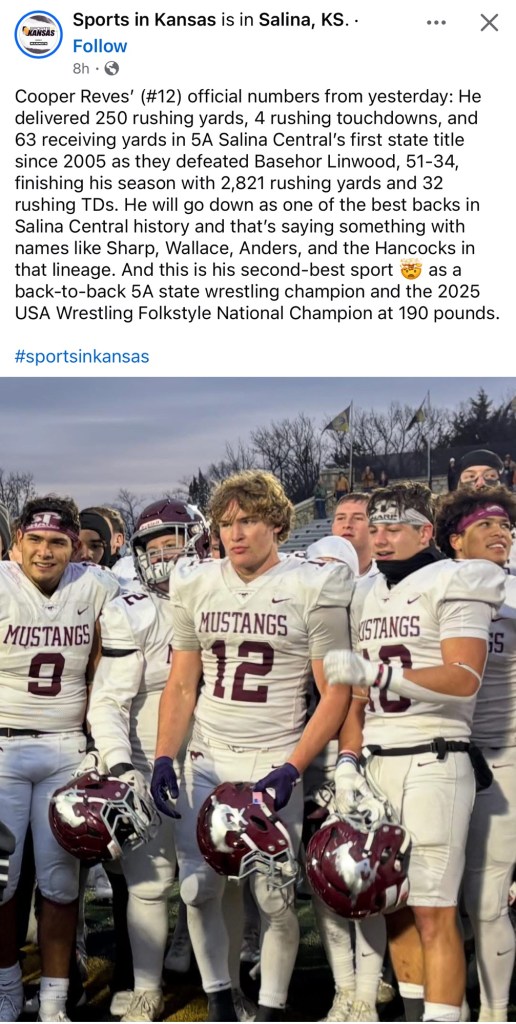This screenshot has height=1024, width=516.
Task: Follow the Sports in Kansas page
Action: point(100,46)
